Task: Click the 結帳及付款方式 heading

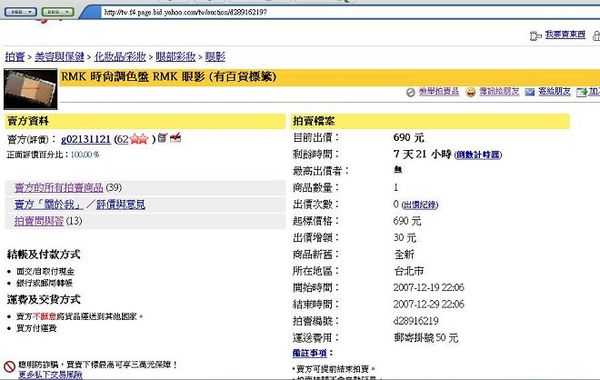Action: 44,254
